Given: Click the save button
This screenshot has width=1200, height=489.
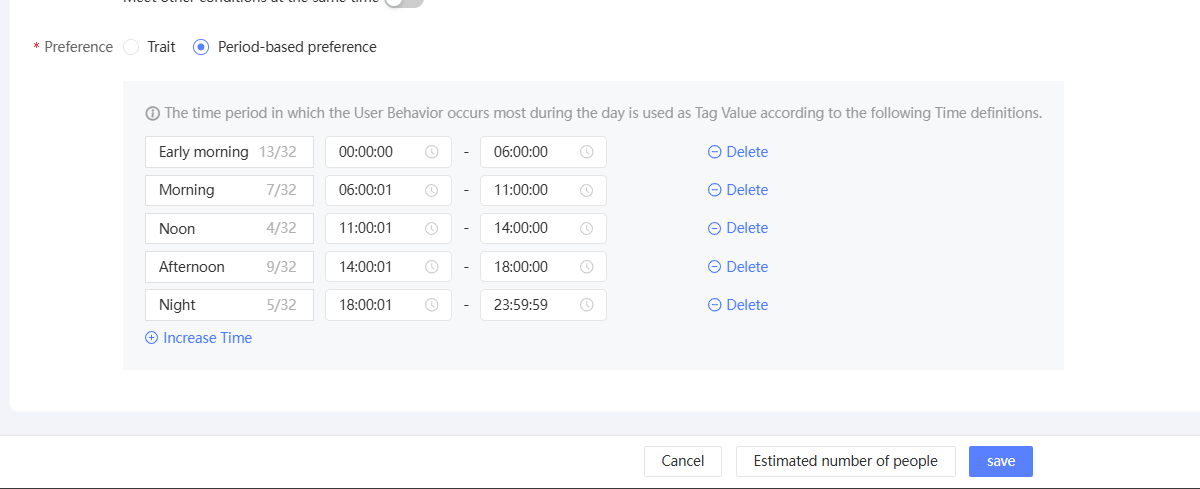Looking at the screenshot, I should point(1000,461).
